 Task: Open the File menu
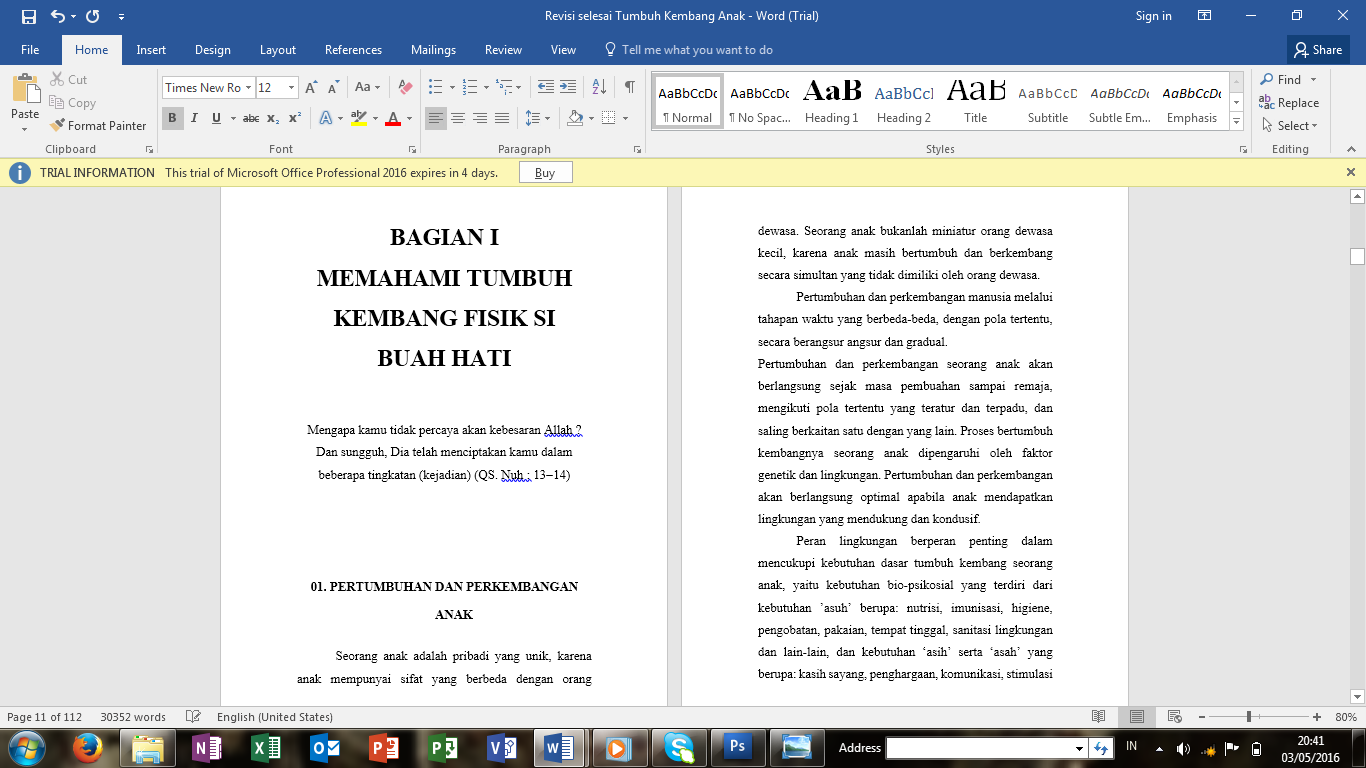click(x=30, y=50)
